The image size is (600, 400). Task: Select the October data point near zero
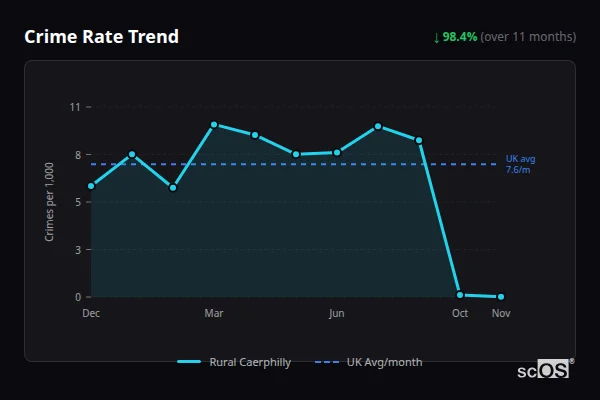460,295
